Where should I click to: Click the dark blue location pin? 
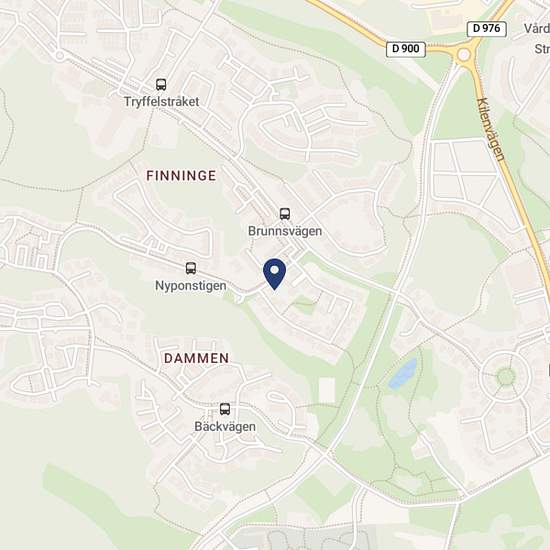(275, 274)
